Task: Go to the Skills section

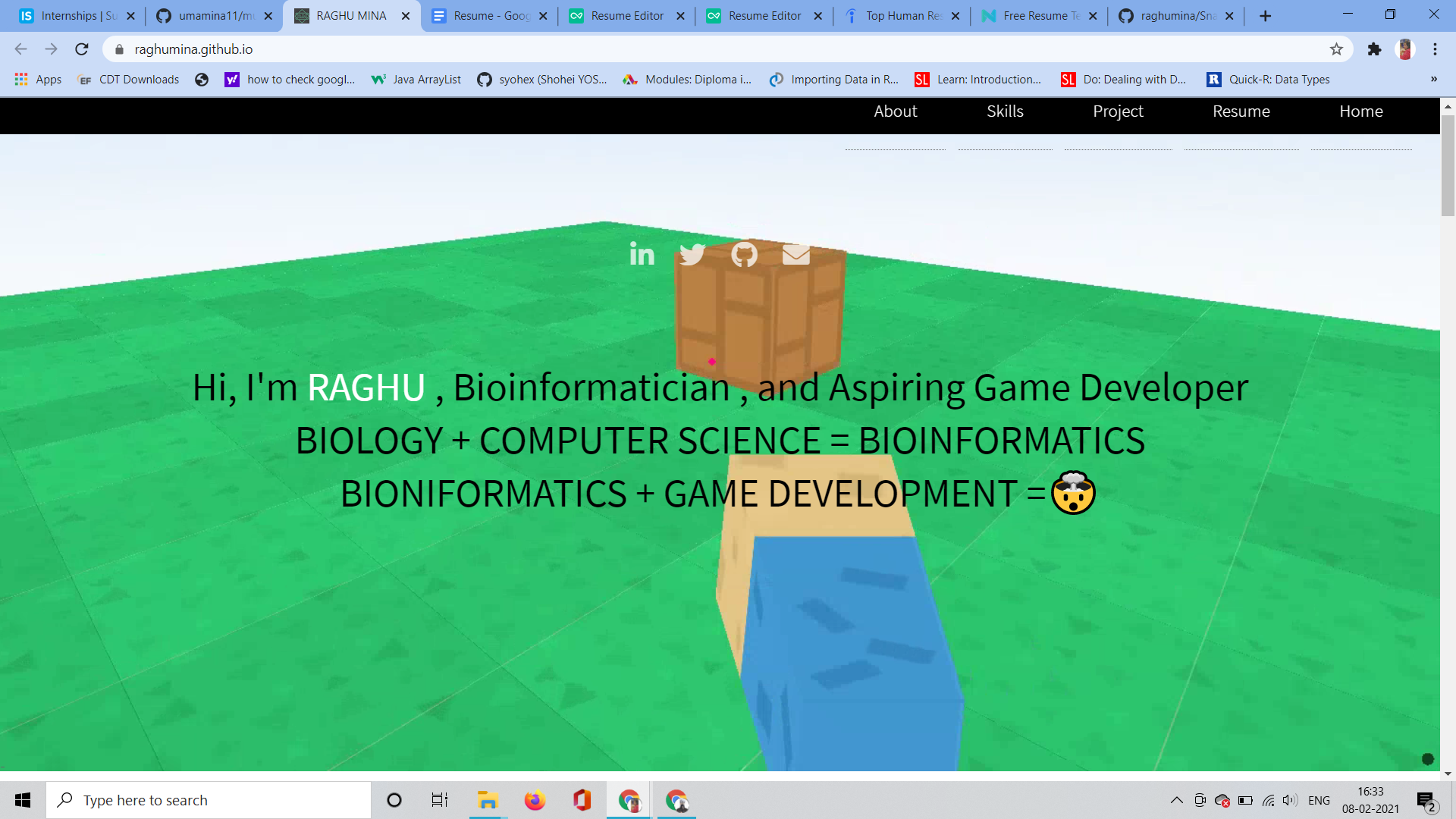Action: (x=1005, y=111)
